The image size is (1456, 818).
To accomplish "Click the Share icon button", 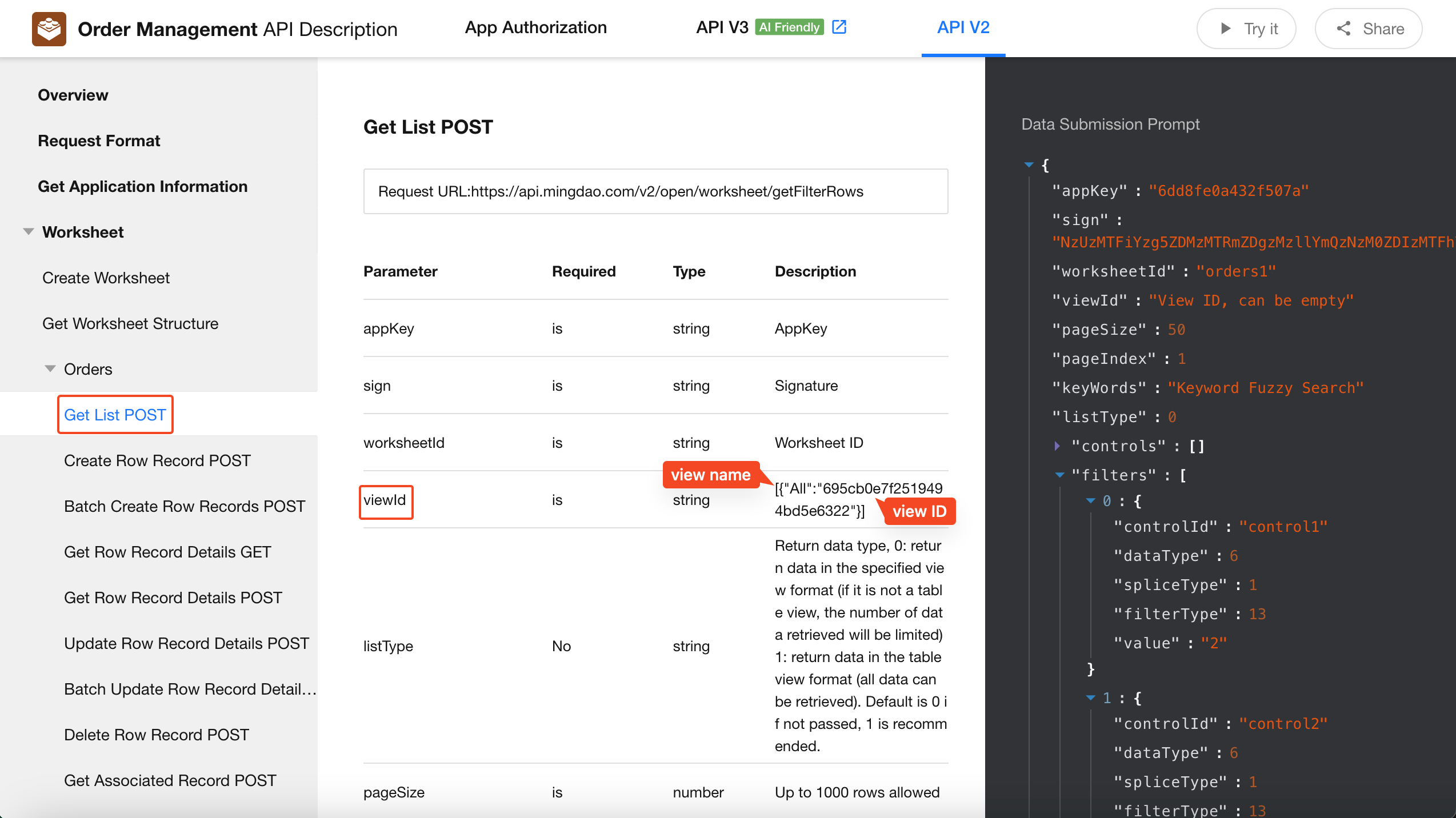I will (1344, 29).
